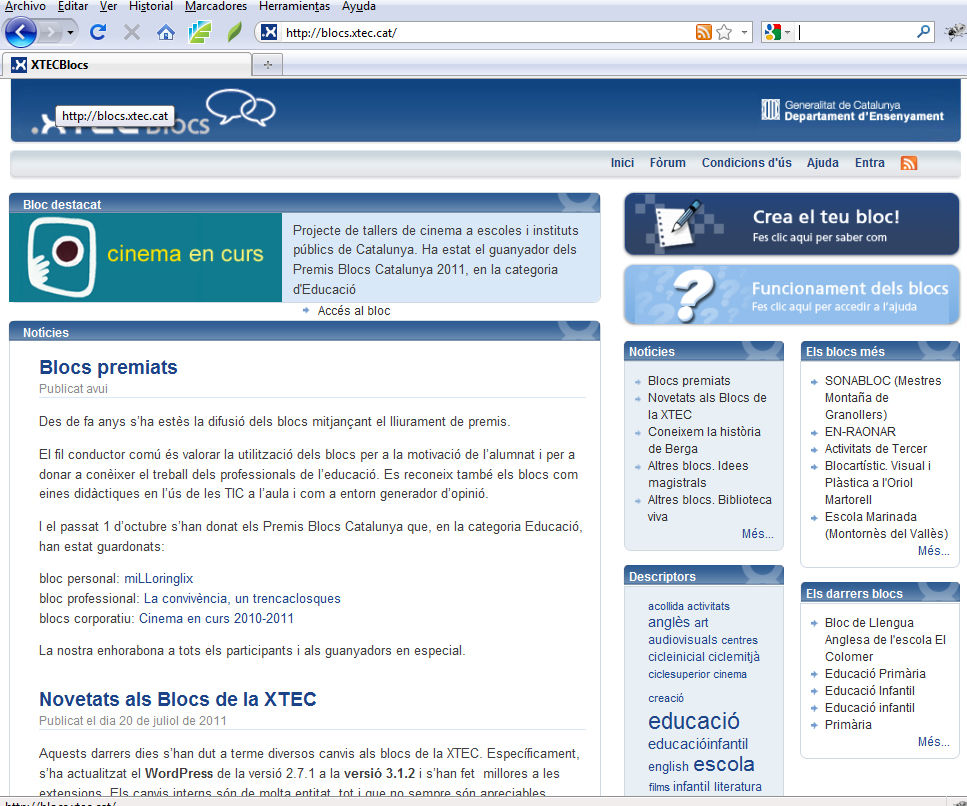Viewport: 967px width, 806px height.
Task: Go to browser home page icon
Action: [165, 32]
